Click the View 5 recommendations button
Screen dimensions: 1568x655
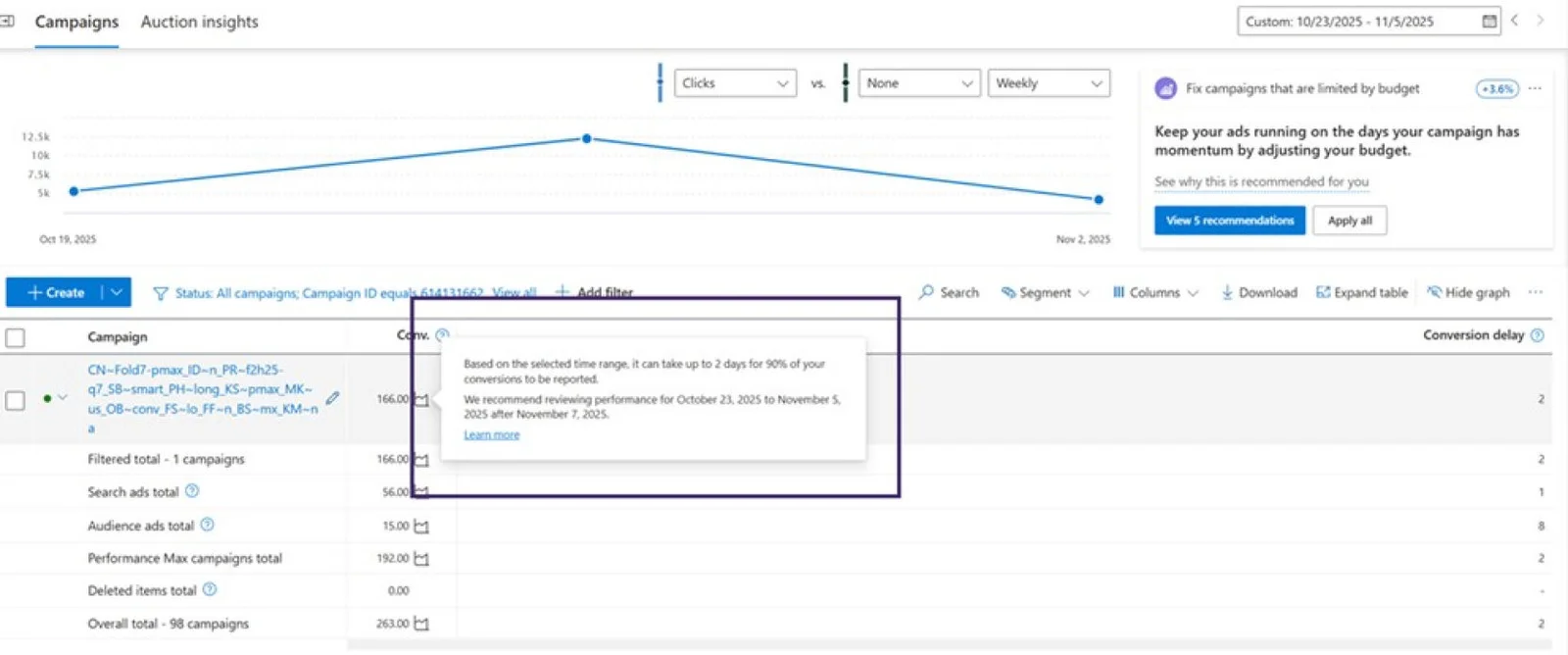tap(1229, 221)
